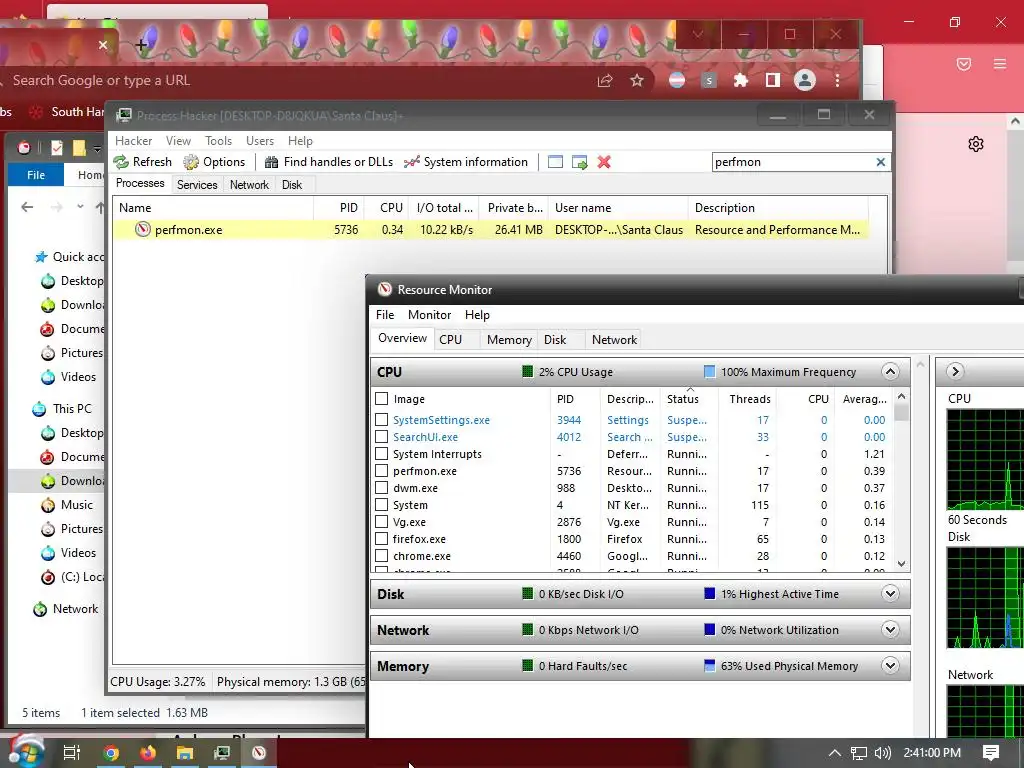Switch to Memory tab in Resource Monitor
Image resolution: width=1024 pixels, height=768 pixels.
509,340
